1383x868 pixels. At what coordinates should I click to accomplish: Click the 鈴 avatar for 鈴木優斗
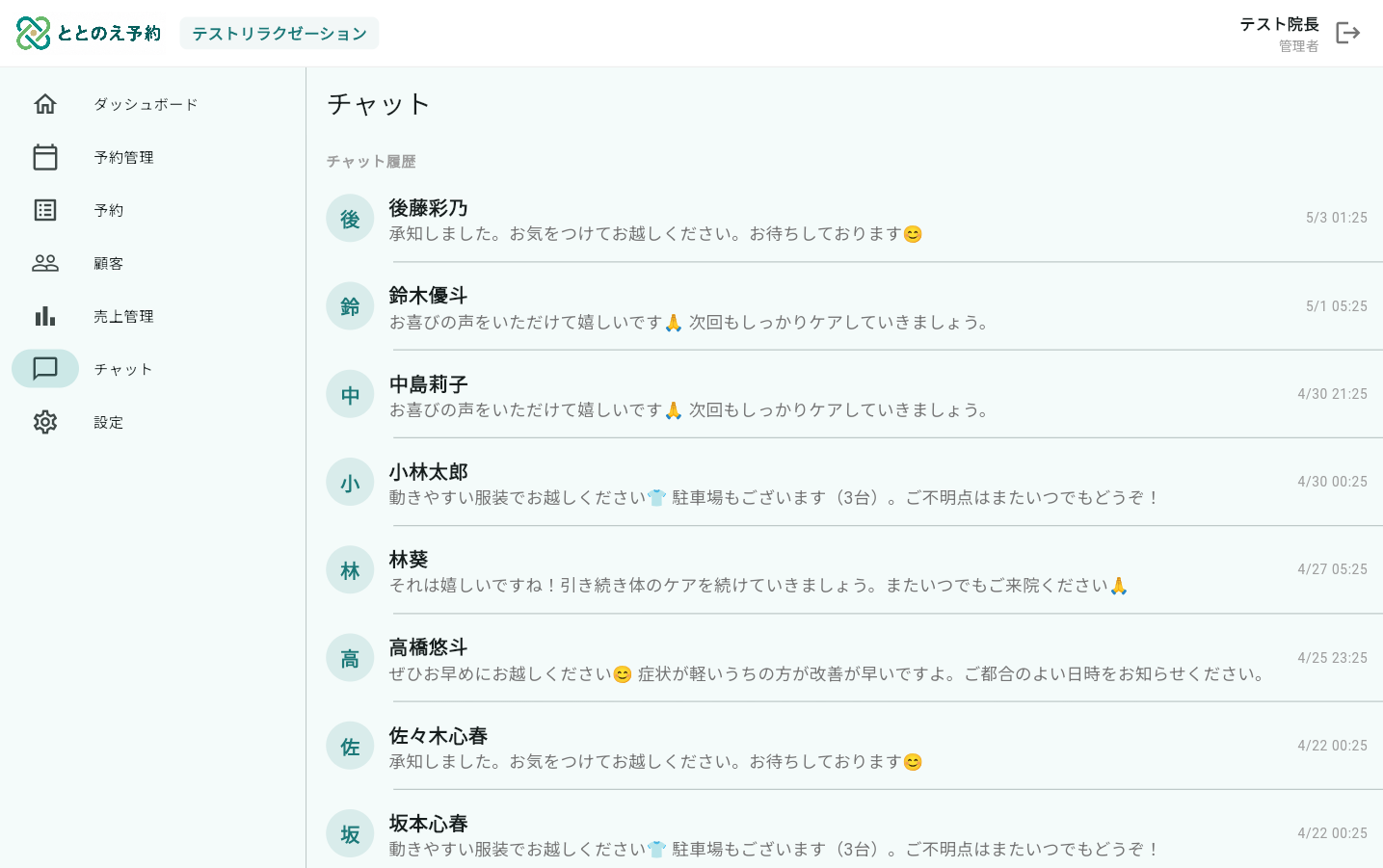(x=350, y=306)
